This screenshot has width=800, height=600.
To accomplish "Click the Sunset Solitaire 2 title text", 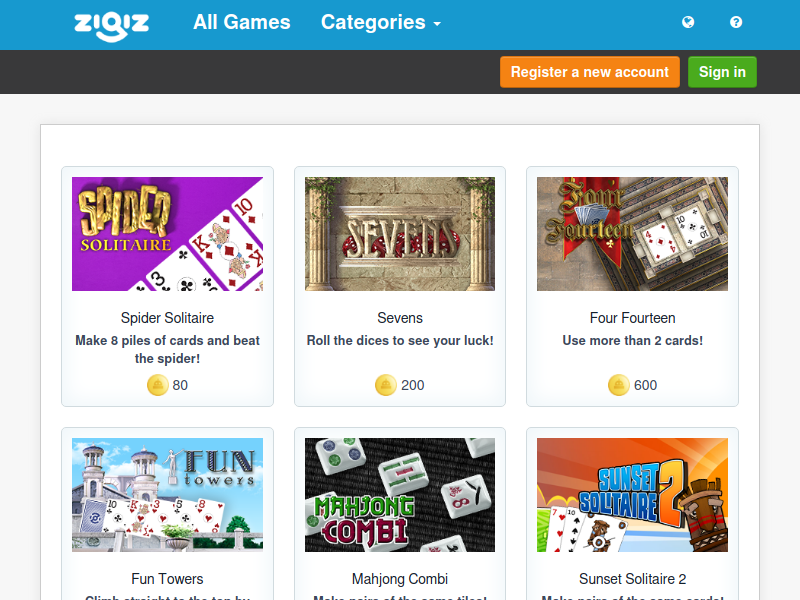I will [633, 579].
